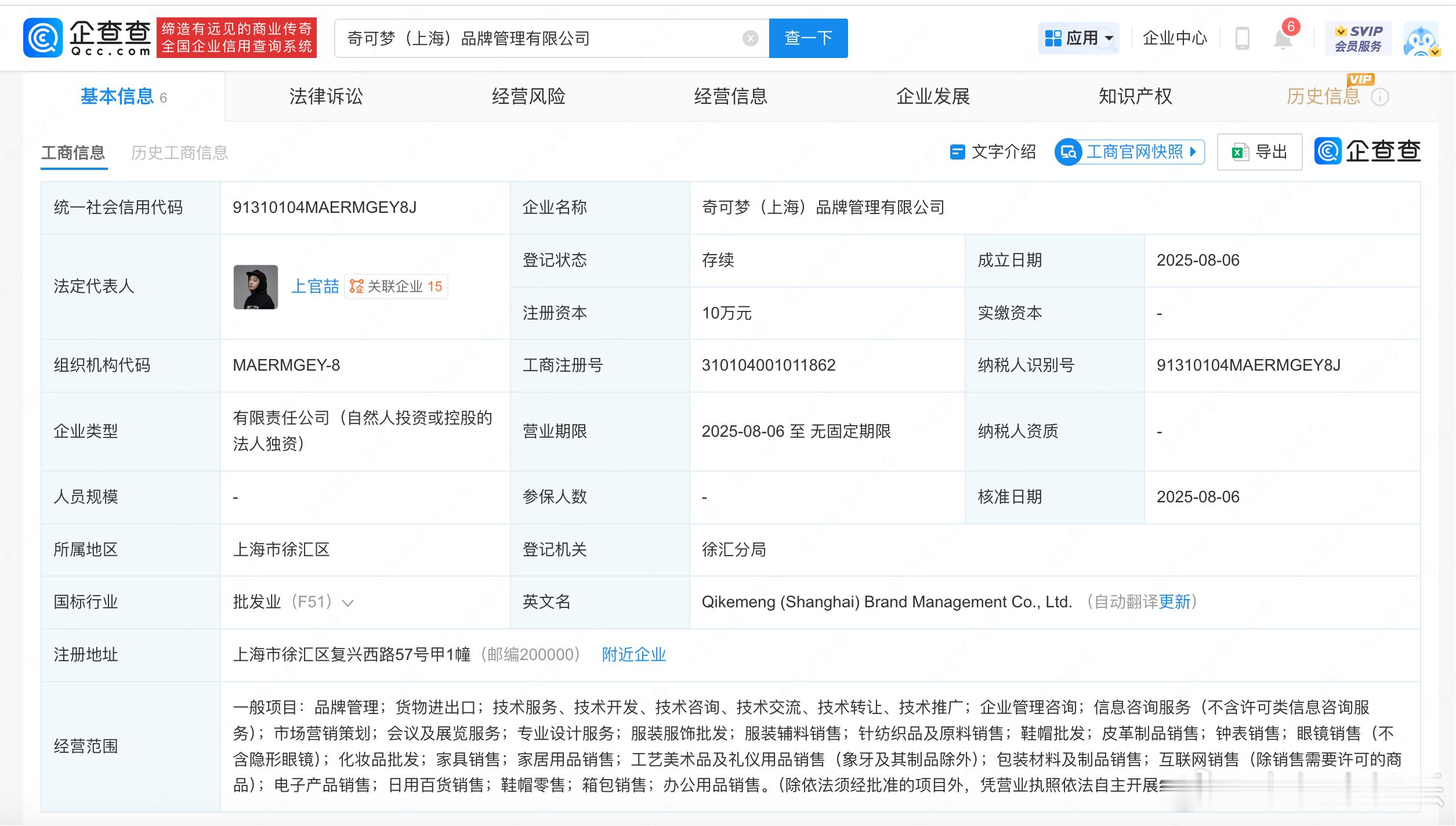This screenshot has width=1456, height=826.
Task: Click the user avatar in the header
Action: click(1421, 38)
